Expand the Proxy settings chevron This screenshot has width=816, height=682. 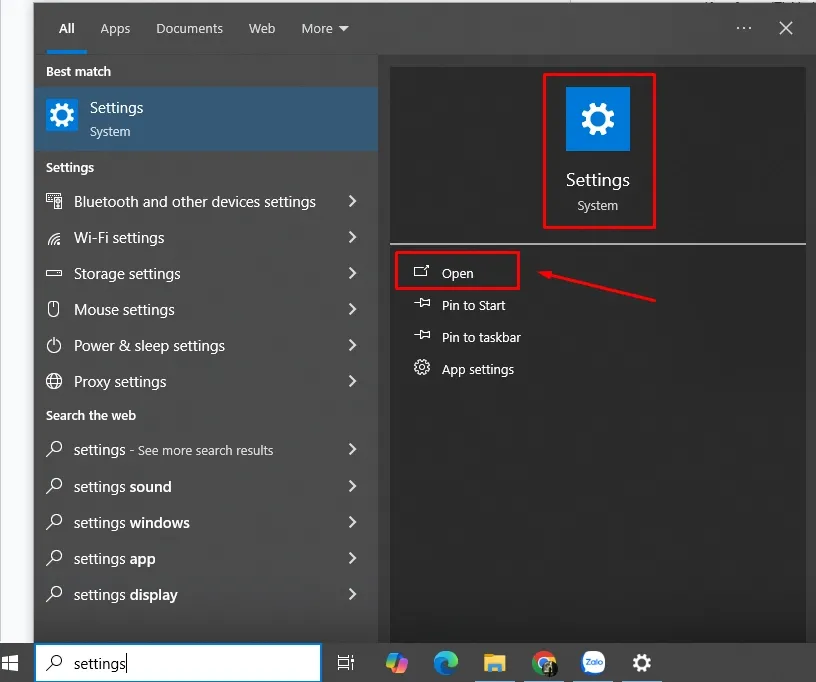click(x=352, y=382)
